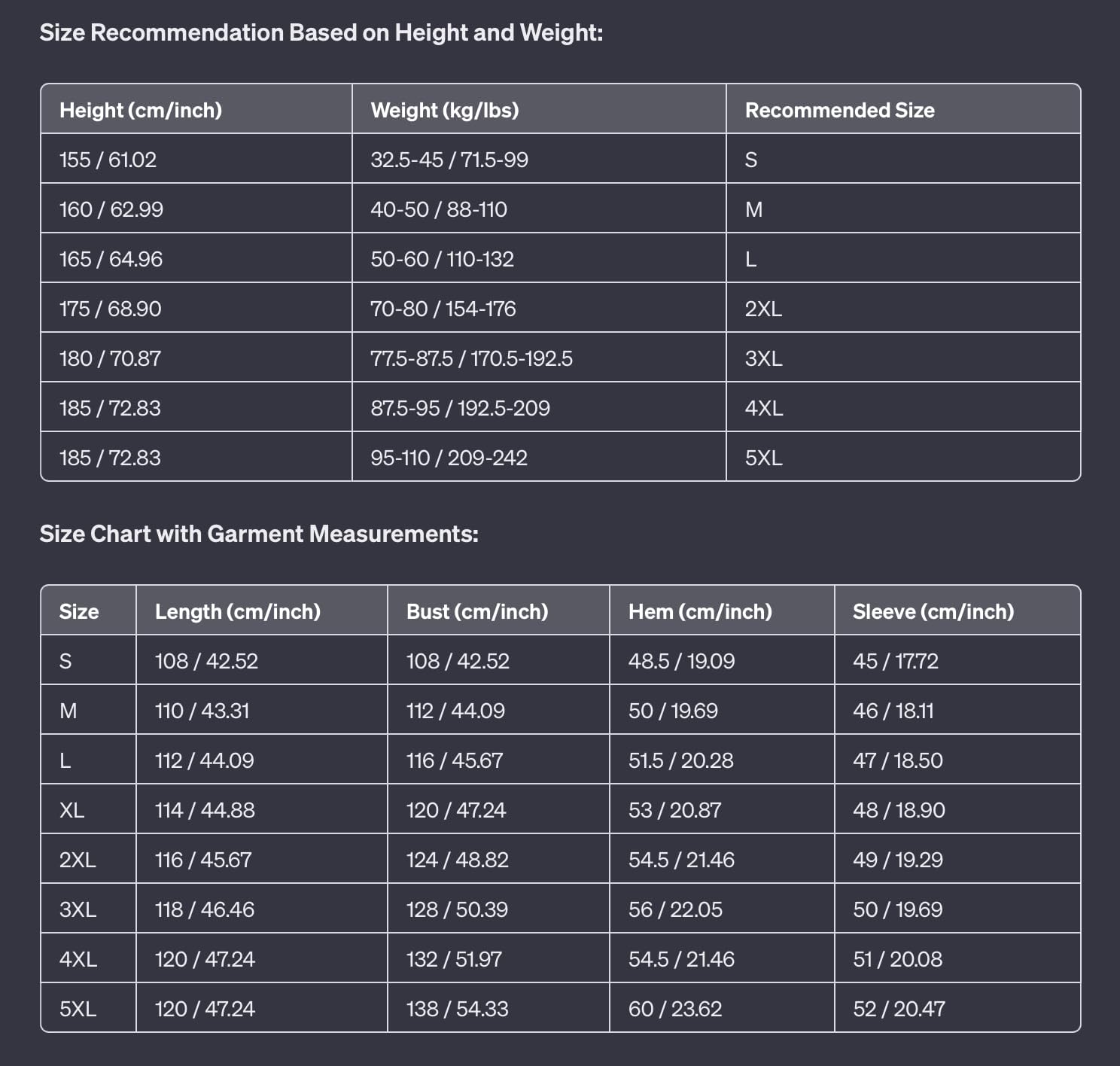Click the '110 / 43.31' length cell
This screenshot has width=1120, height=1066.
pos(202,711)
